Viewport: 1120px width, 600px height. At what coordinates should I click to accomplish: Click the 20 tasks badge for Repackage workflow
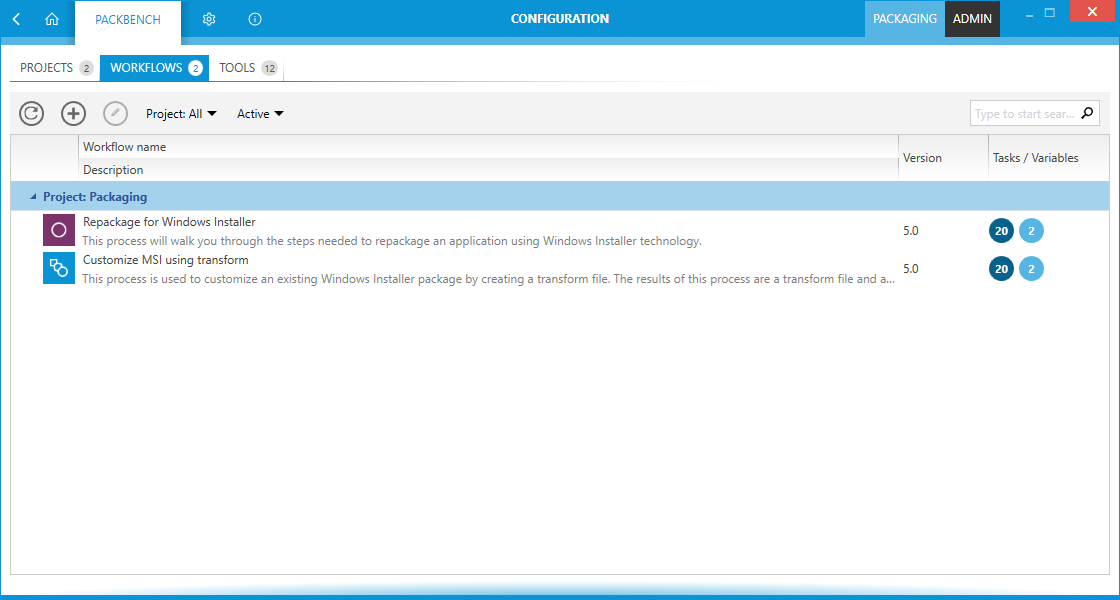(1001, 230)
